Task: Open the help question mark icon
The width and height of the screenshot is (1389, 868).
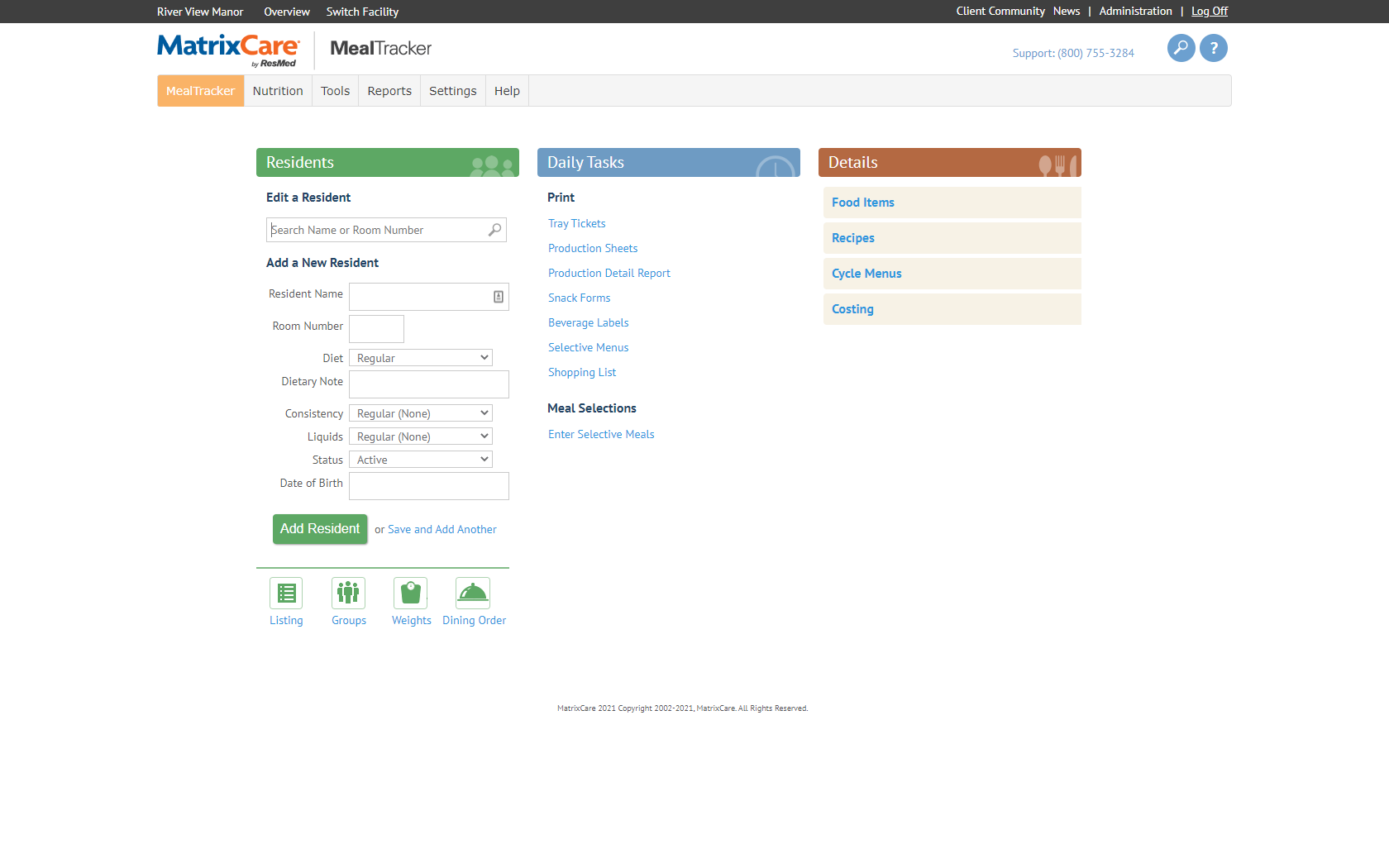Action: [1214, 48]
